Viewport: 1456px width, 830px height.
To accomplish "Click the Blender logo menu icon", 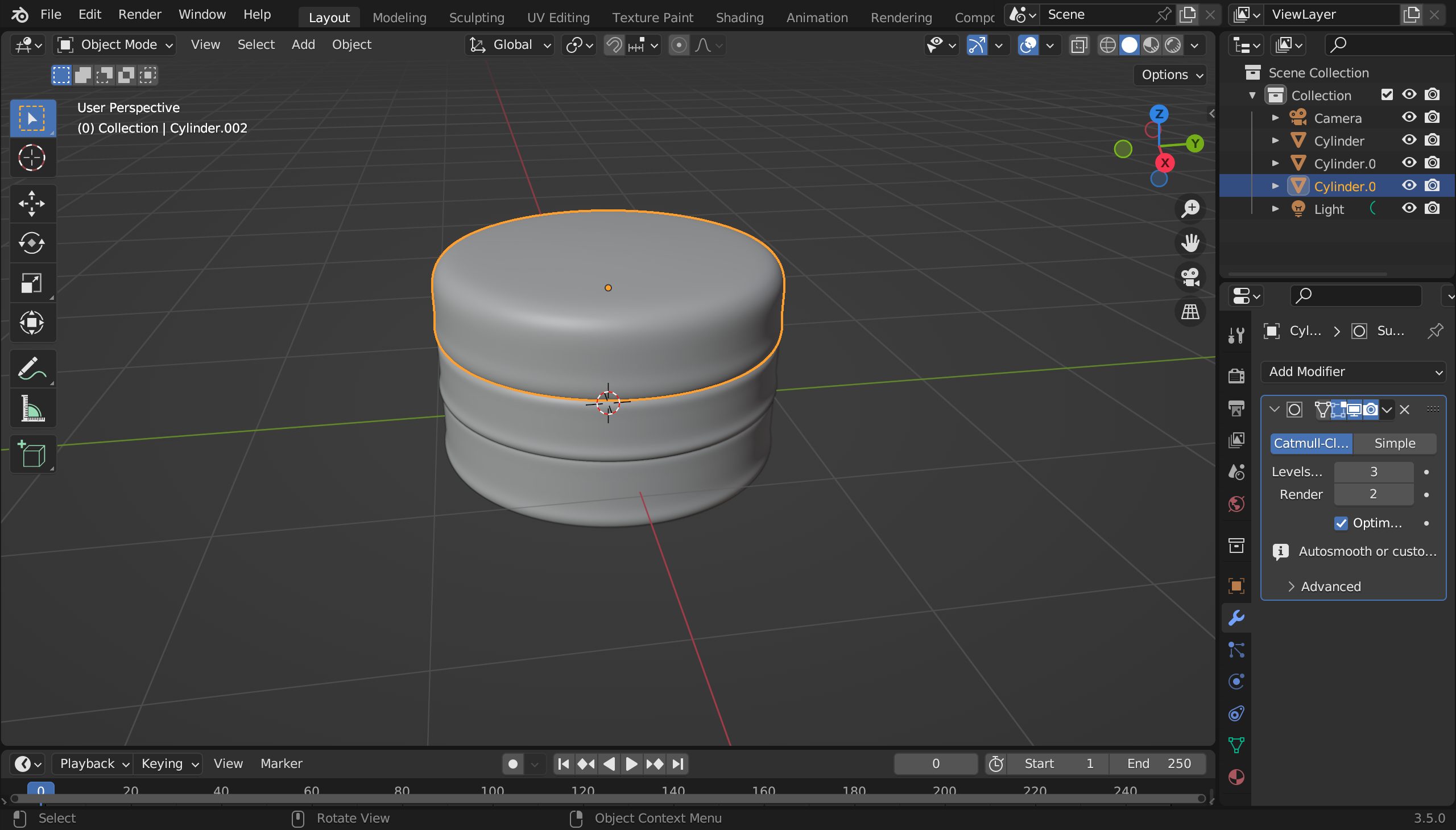I will click(19, 14).
